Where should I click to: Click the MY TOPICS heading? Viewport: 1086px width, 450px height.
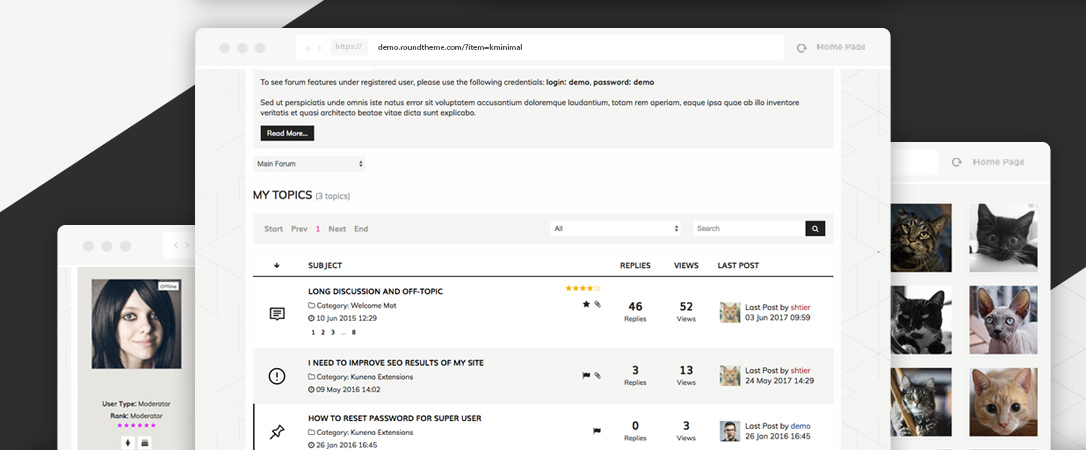click(283, 195)
